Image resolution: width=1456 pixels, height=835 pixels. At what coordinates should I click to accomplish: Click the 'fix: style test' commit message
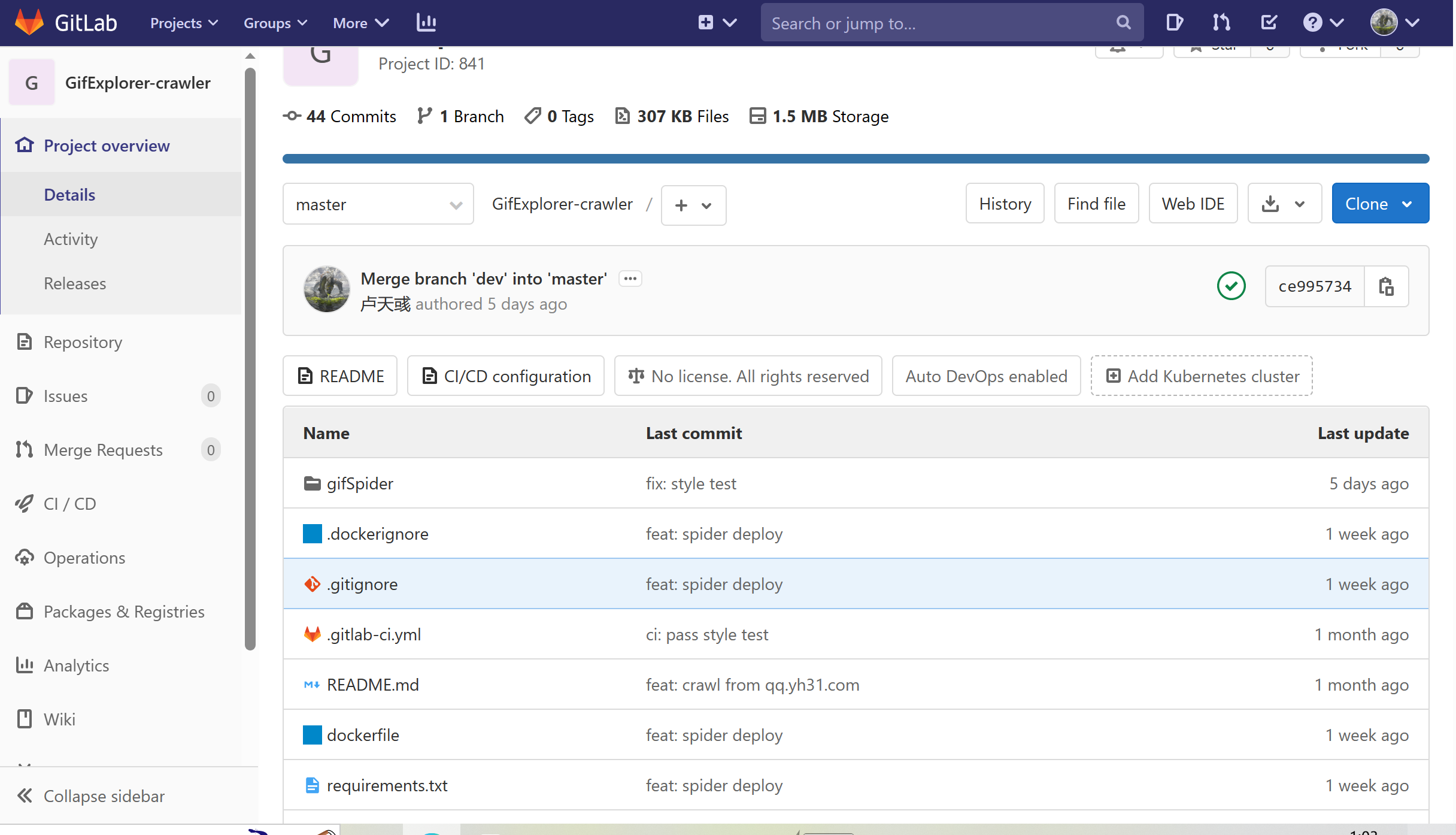click(x=691, y=483)
